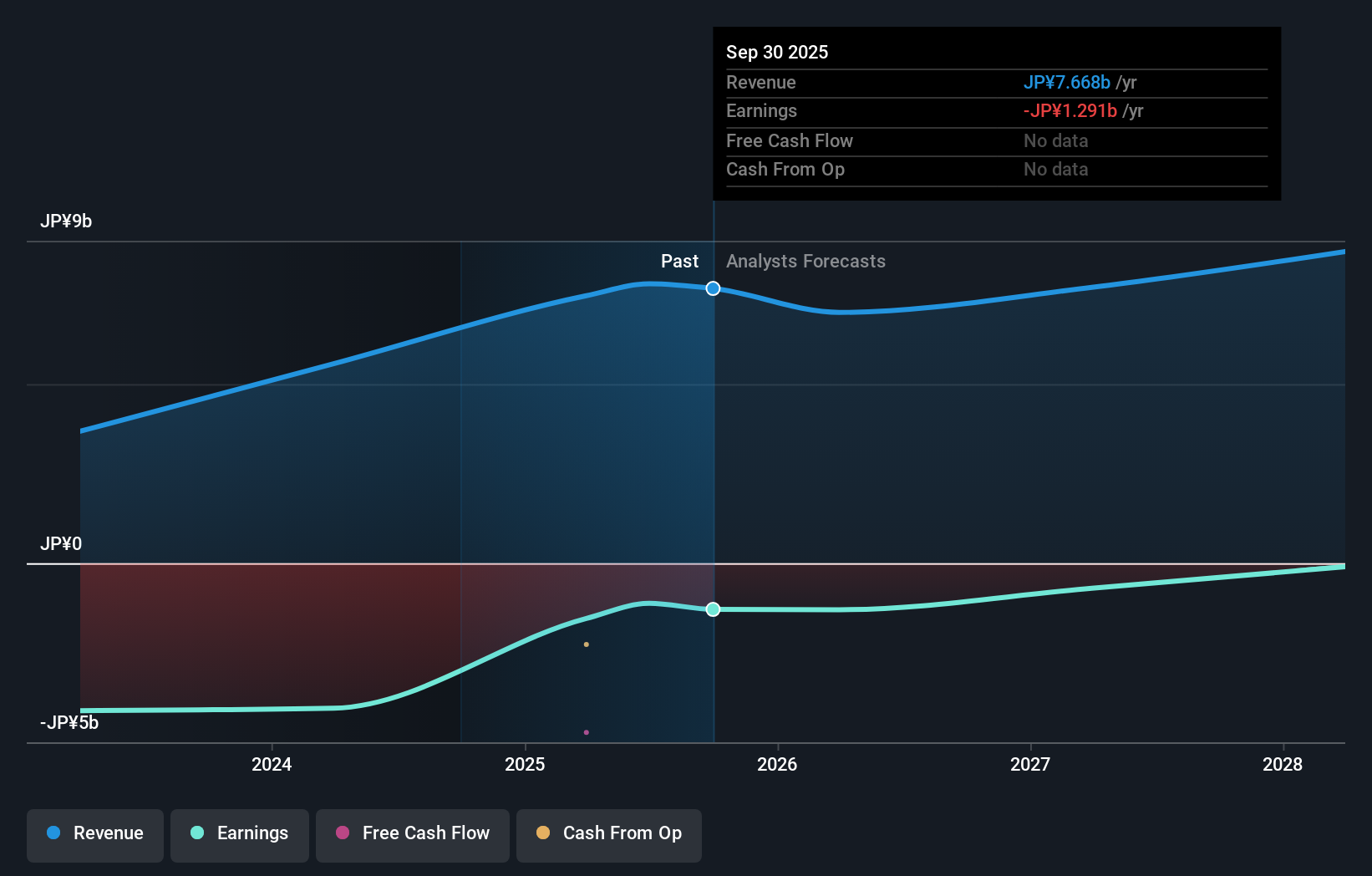Switch to the Past section label

tap(679, 261)
